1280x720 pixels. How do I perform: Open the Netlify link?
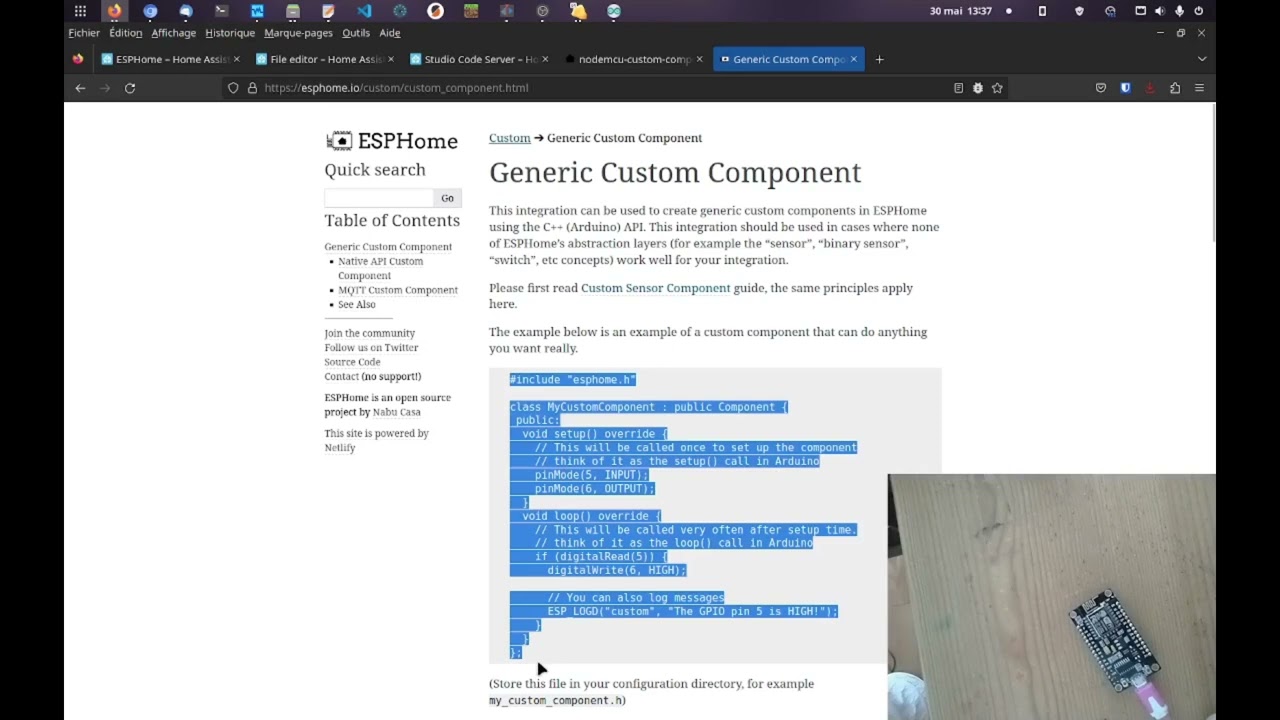click(339, 448)
